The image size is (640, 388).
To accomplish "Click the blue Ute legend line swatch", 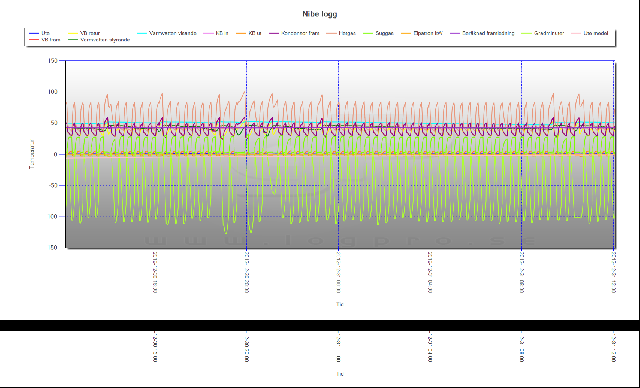I will (x=34, y=33).
